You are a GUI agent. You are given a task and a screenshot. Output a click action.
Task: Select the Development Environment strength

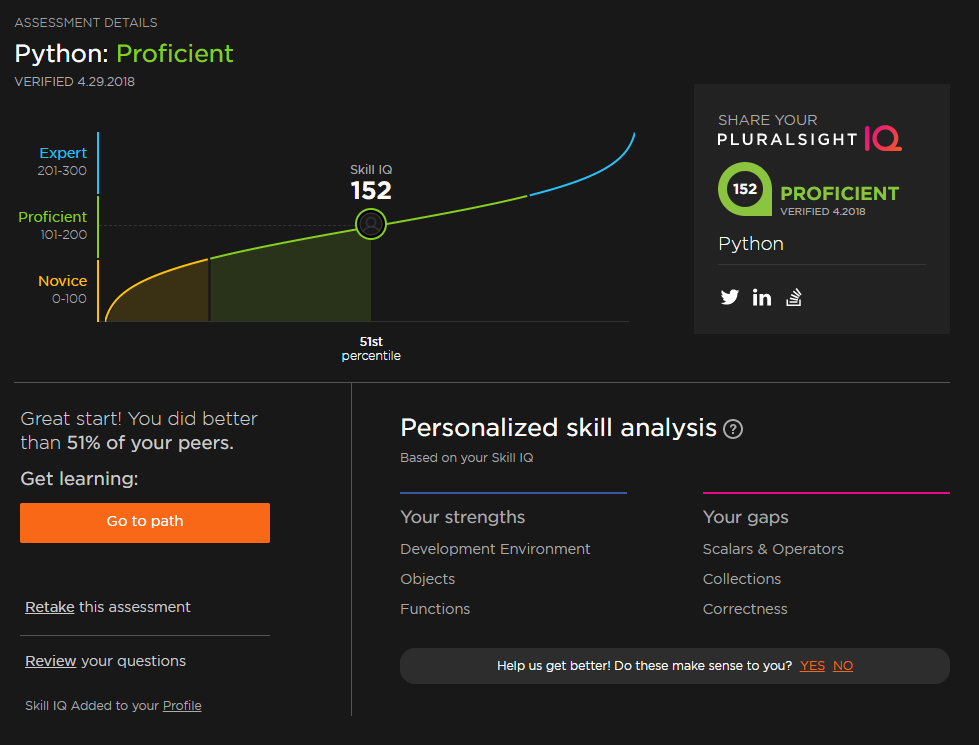[x=495, y=549]
